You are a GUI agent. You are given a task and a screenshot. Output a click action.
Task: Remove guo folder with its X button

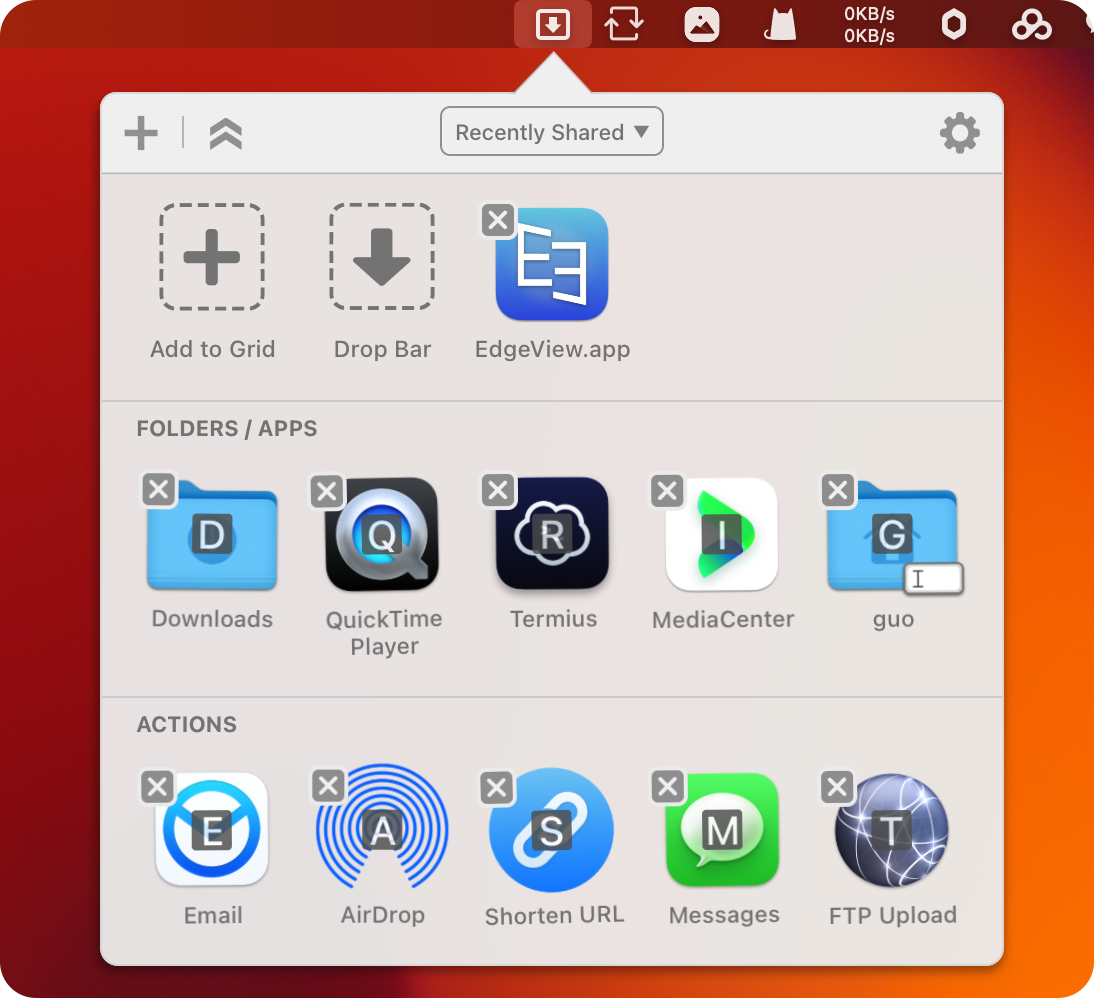click(838, 490)
